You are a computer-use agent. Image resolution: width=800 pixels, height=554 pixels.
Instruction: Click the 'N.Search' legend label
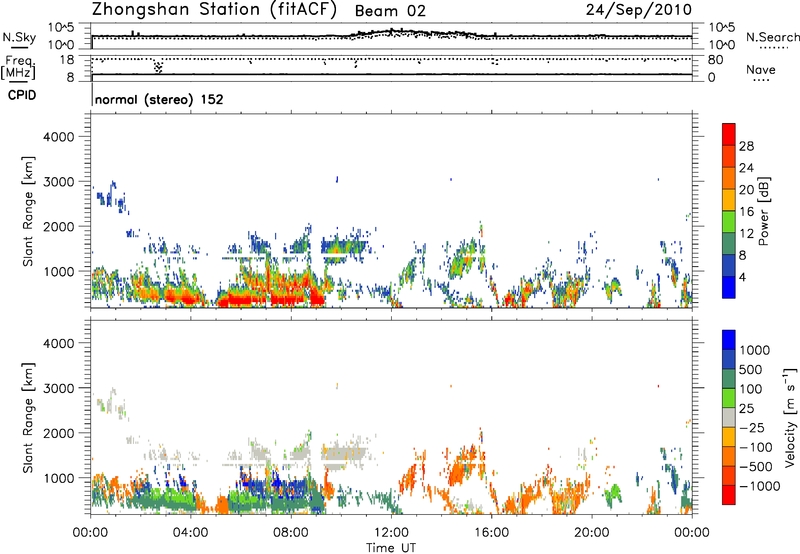point(772,37)
